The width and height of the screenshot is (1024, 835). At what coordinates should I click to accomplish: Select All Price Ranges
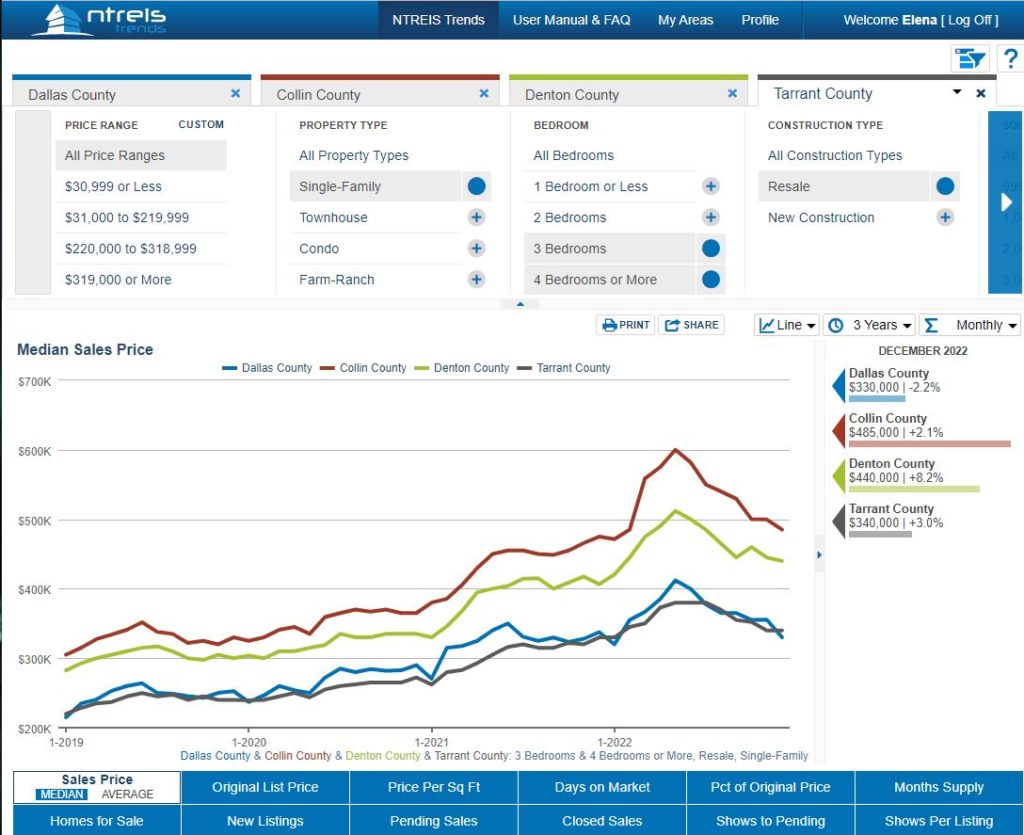pos(141,155)
